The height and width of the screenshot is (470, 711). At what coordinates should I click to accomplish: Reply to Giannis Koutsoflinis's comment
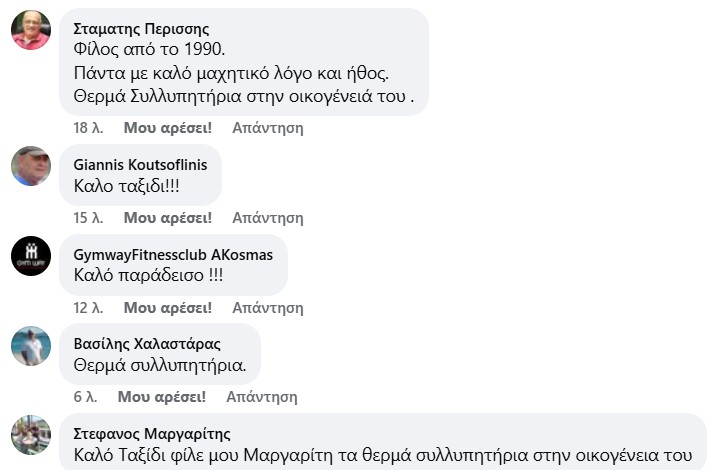(x=267, y=217)
